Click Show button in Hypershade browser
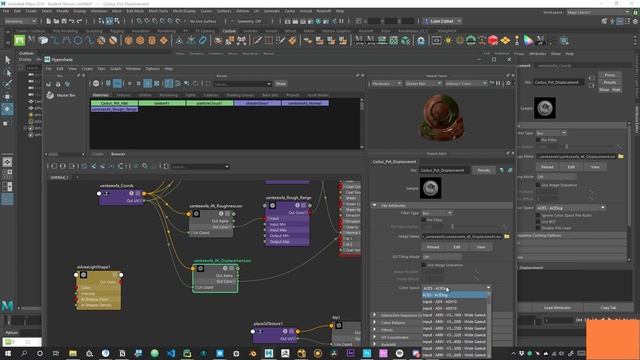 [x=281, y=84]
